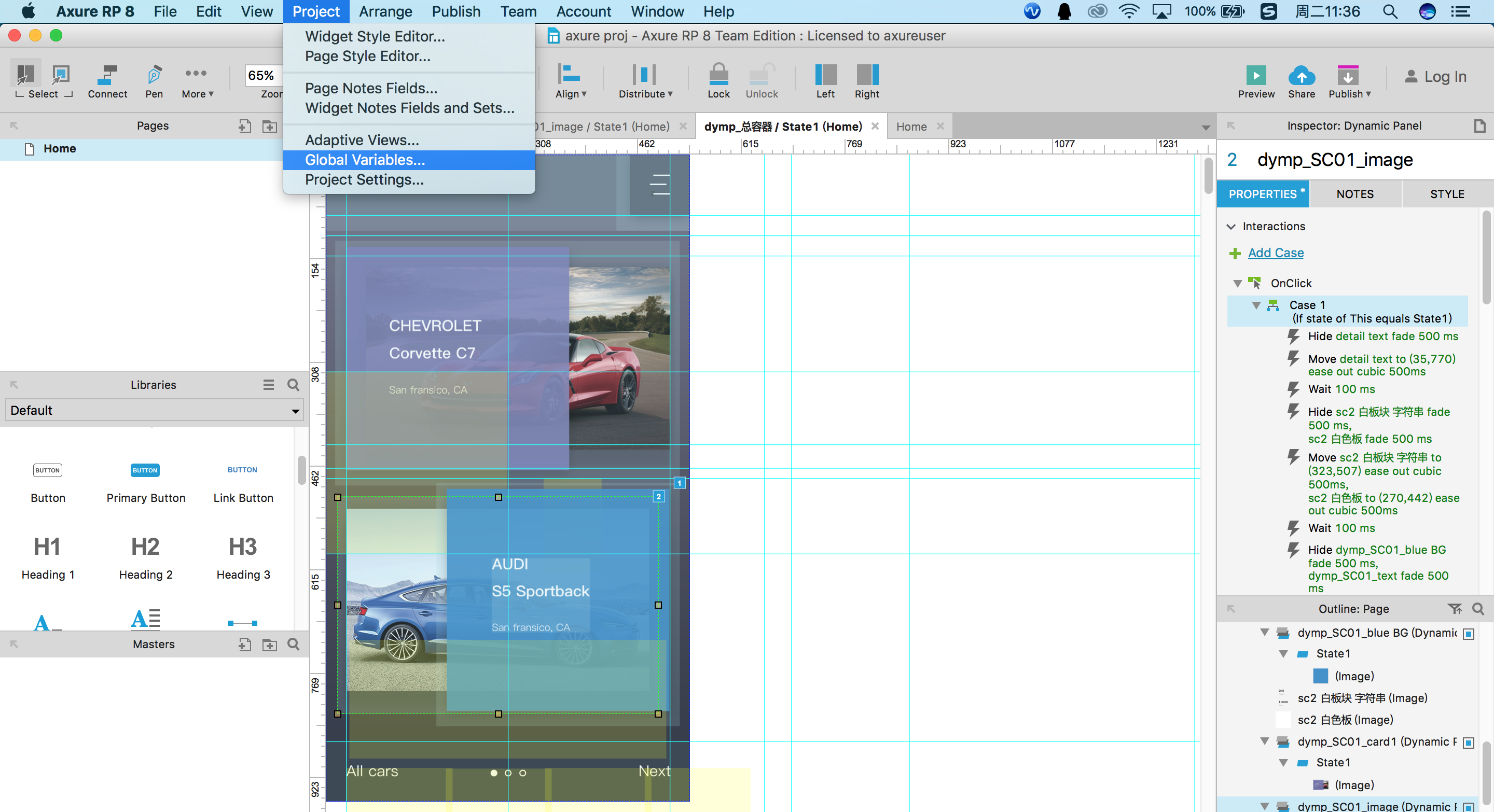Click the search icon in Libraries panel
Viewport: 1494px width, 812px height.
pyautogui.click(x=294, y=385)
